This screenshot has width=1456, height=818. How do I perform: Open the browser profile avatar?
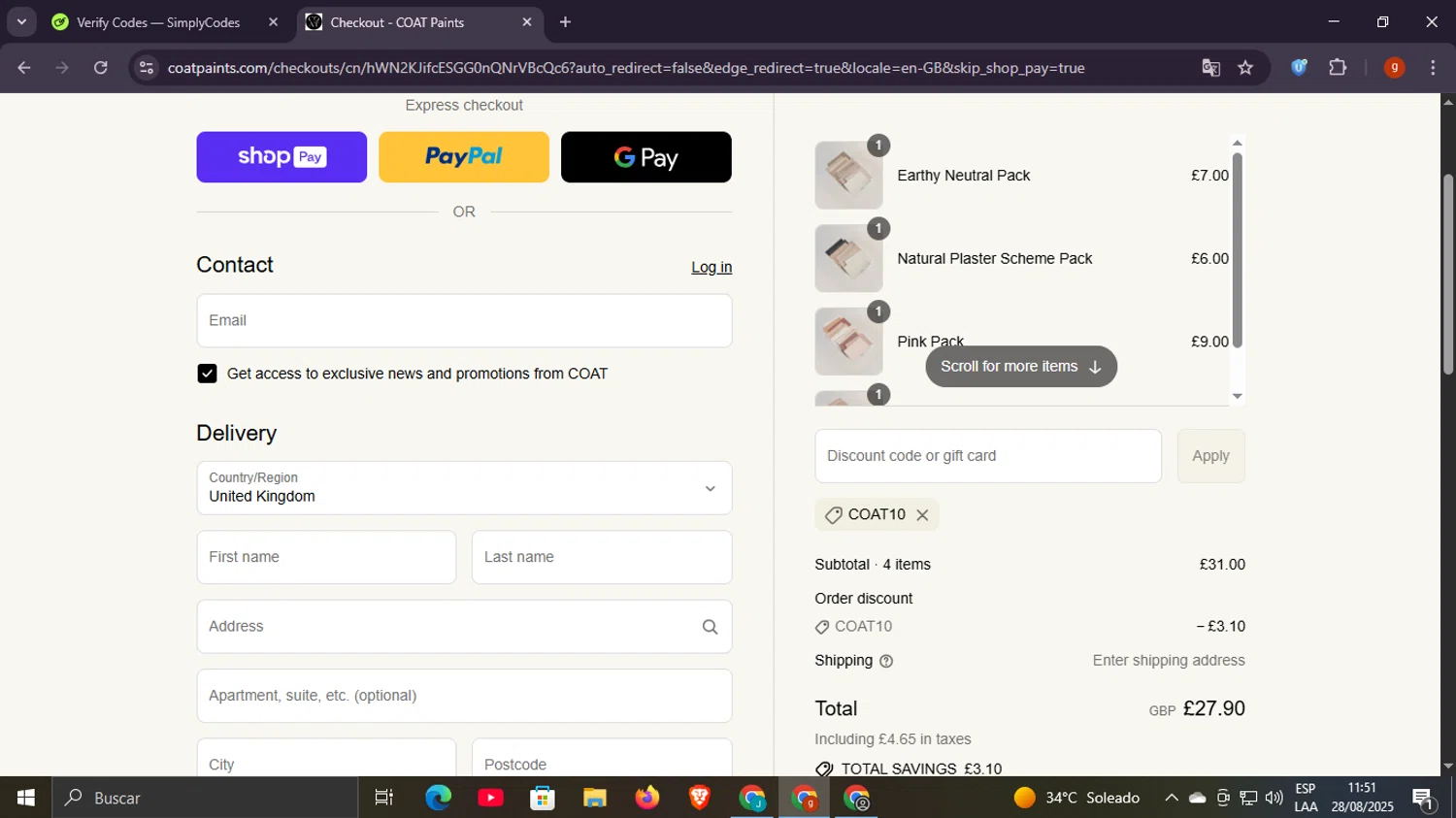1394,68
